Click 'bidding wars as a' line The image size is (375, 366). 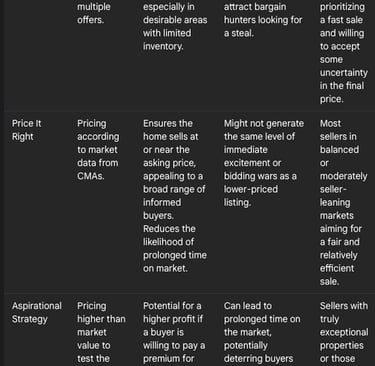point(260,176)
